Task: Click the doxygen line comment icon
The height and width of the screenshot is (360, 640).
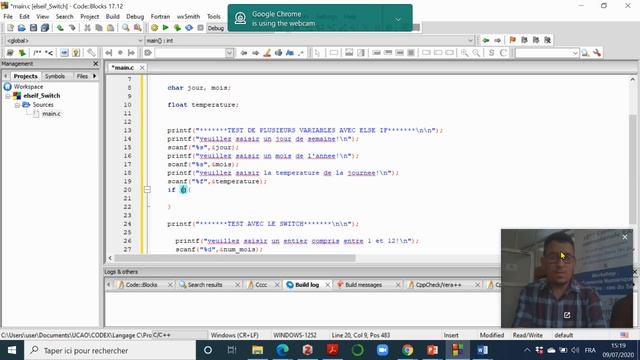Action: point(49,53)
